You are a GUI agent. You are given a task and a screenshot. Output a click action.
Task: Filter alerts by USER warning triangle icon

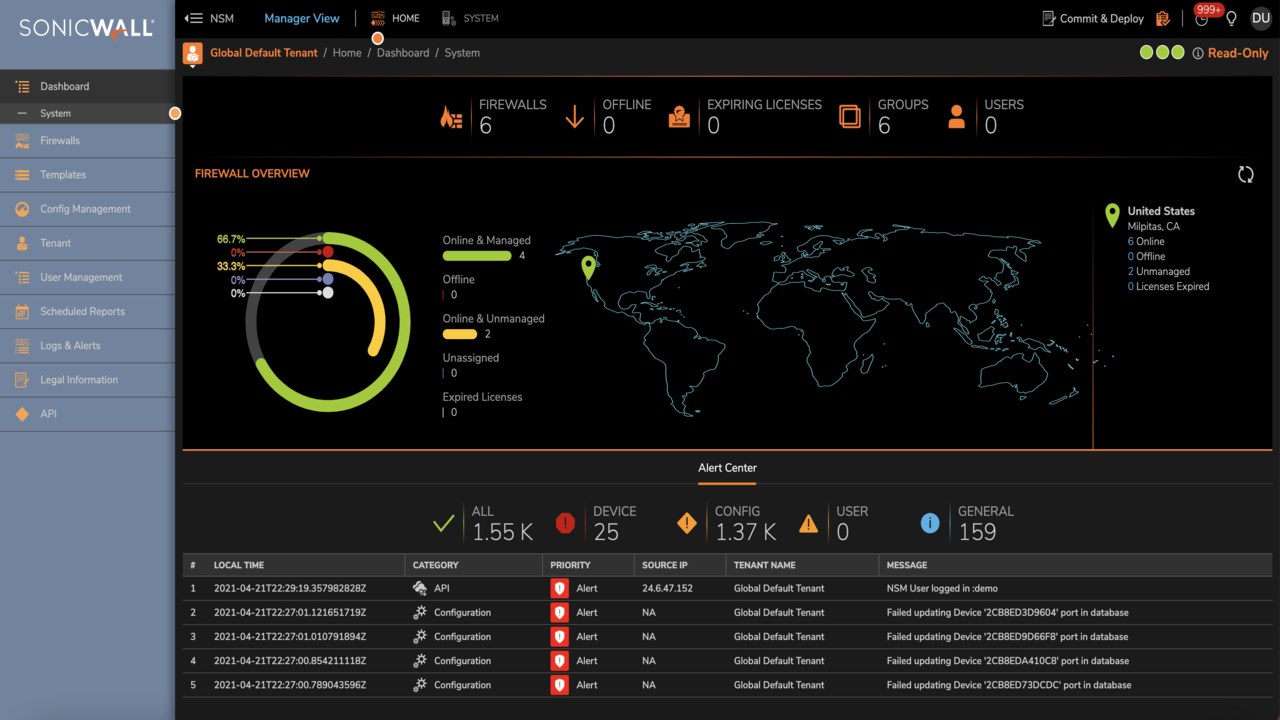pos(808,523)
